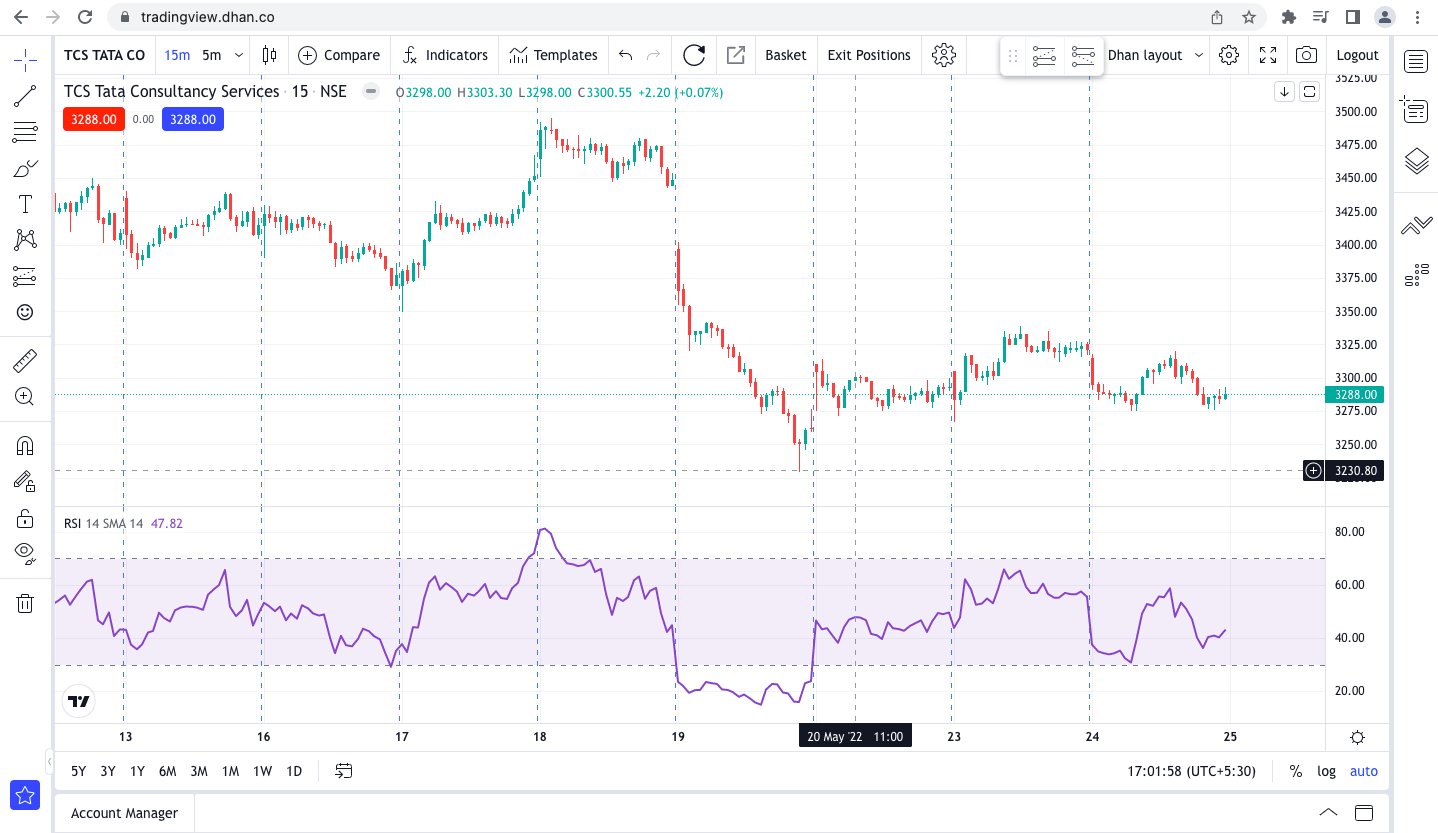Open the go to date picker
Viewport: 1438px width, 833px height.
[x=344, y=771]
